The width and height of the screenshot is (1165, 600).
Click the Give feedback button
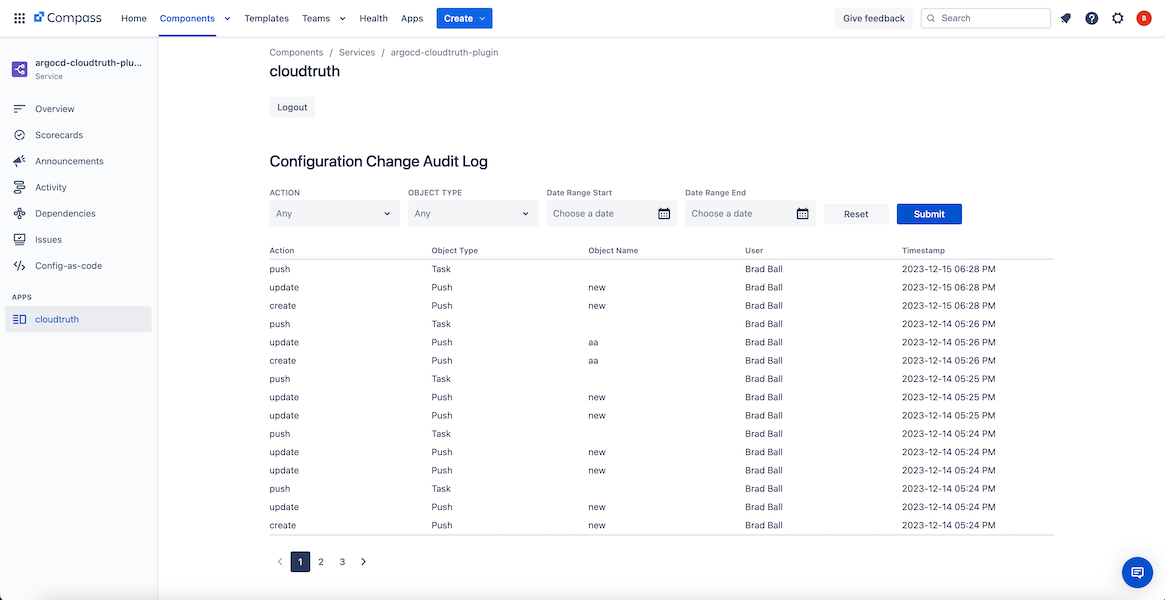click(874, 19)
